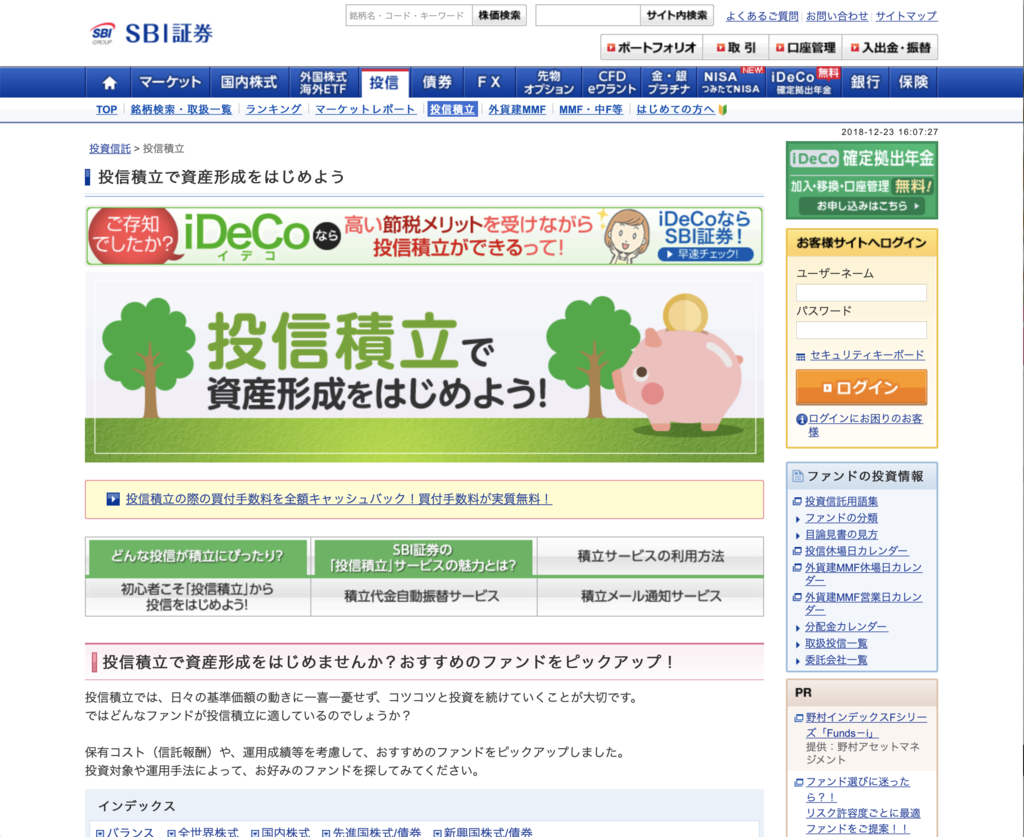Click the stock name keyword search field
Image resolution: width=1024 pixels, height=837 pixels.
(x=409, y=15)
